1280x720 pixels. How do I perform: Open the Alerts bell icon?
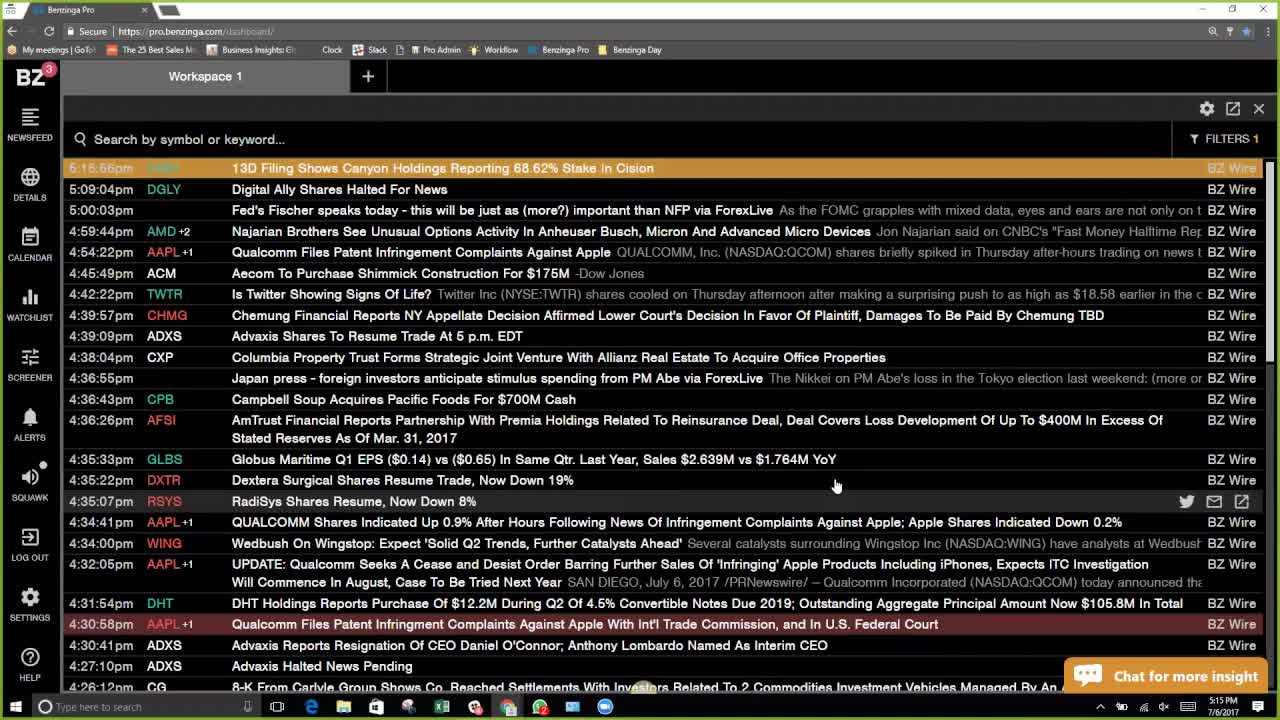pos(30,424)
